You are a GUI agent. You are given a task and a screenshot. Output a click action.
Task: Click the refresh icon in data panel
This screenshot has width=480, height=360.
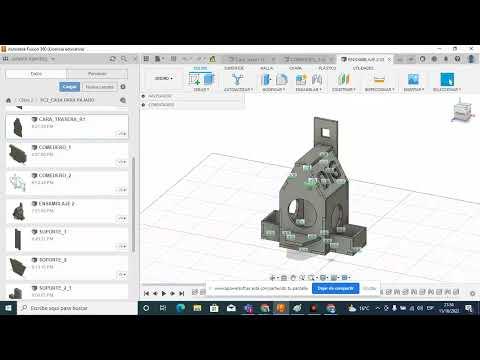[x=113, y=59]
